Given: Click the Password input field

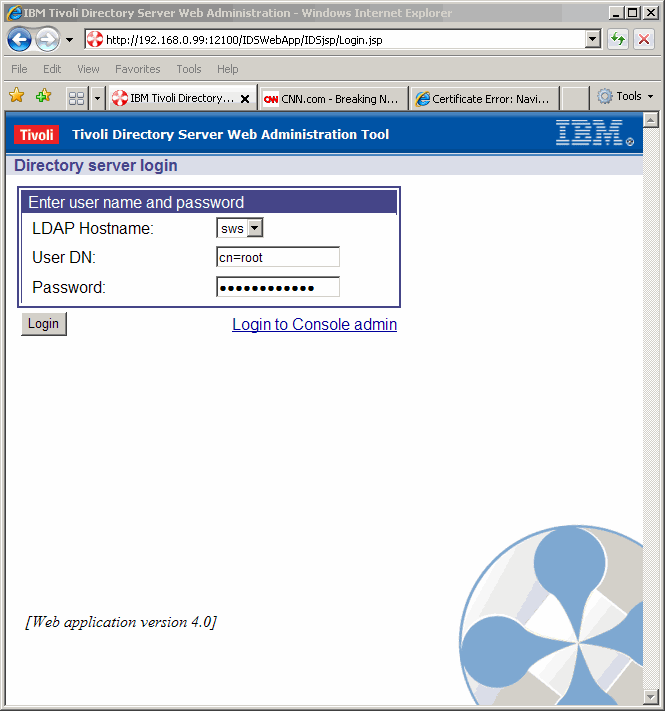Looking at the screenshot, I should pyautogui.click(x=278, y=288).
